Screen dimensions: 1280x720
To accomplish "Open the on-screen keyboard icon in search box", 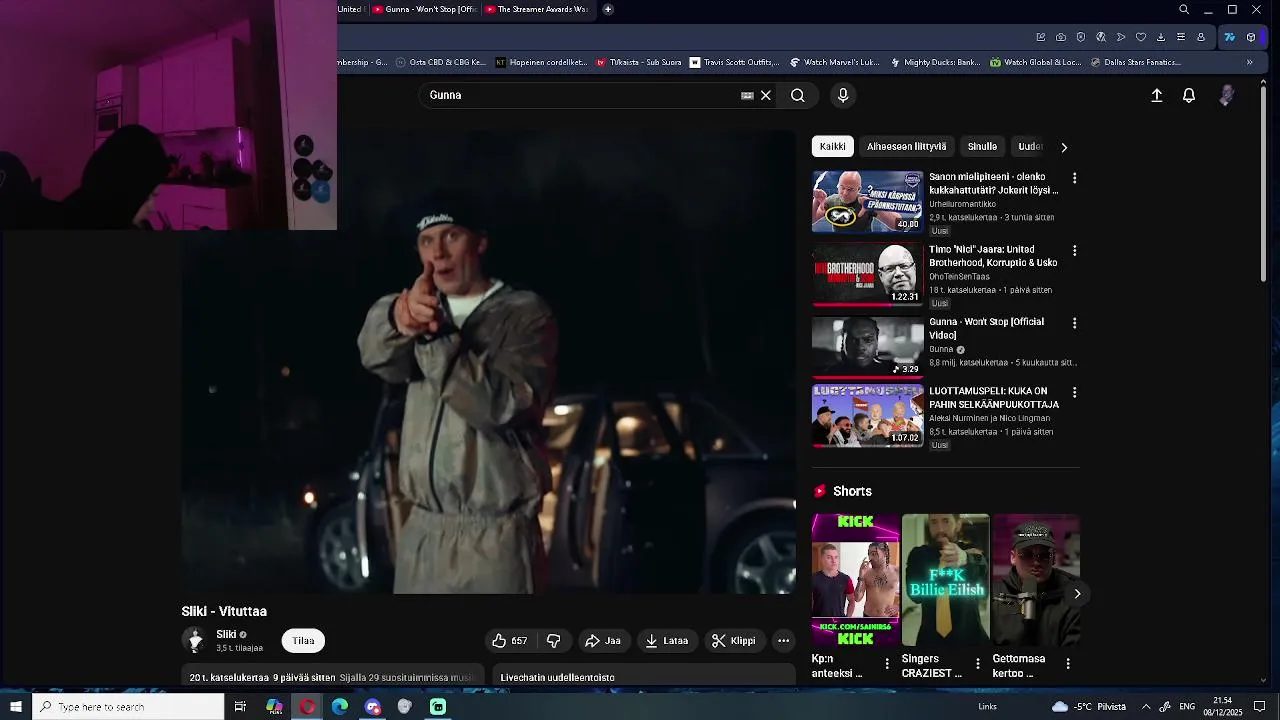I will click(747, 95).
